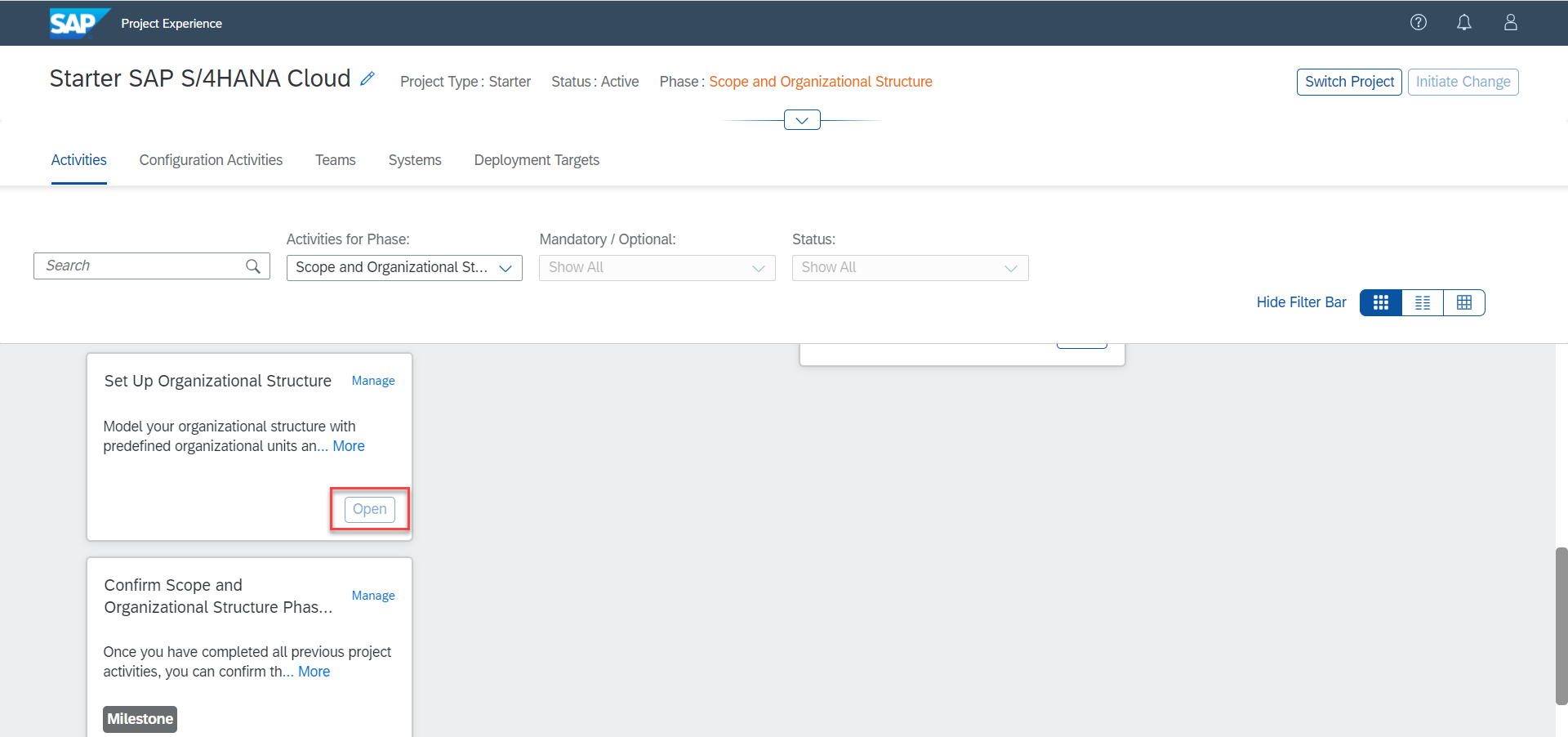Open the Teams tab
The image size is (1568, 737).
point(336,160)
